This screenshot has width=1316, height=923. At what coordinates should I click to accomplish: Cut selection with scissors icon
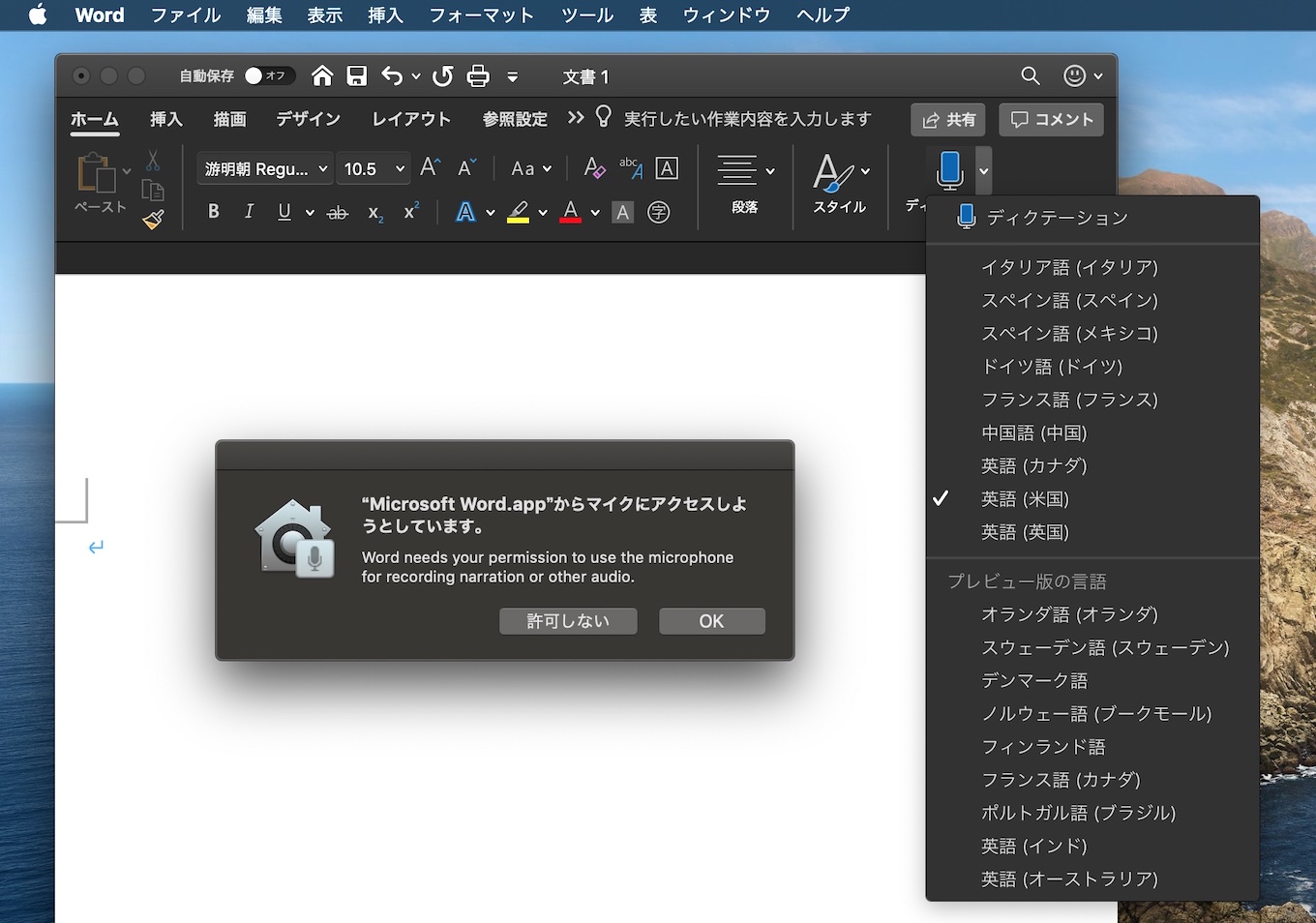[153, 161]
